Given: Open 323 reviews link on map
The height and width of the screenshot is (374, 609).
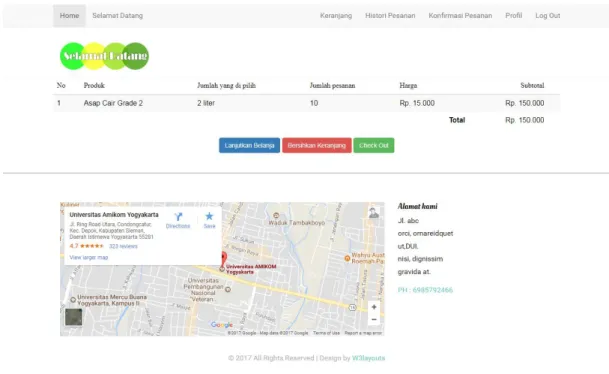Looking at the screenshot, I should [x=123, y=246].
